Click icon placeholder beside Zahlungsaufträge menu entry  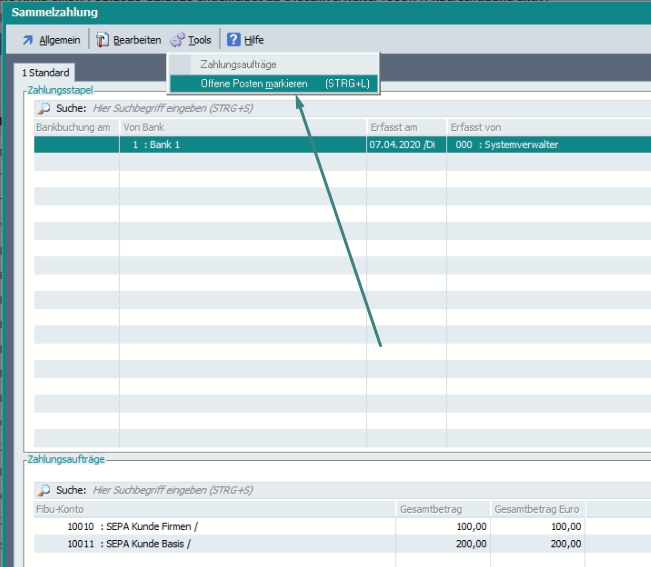[180, 64]
